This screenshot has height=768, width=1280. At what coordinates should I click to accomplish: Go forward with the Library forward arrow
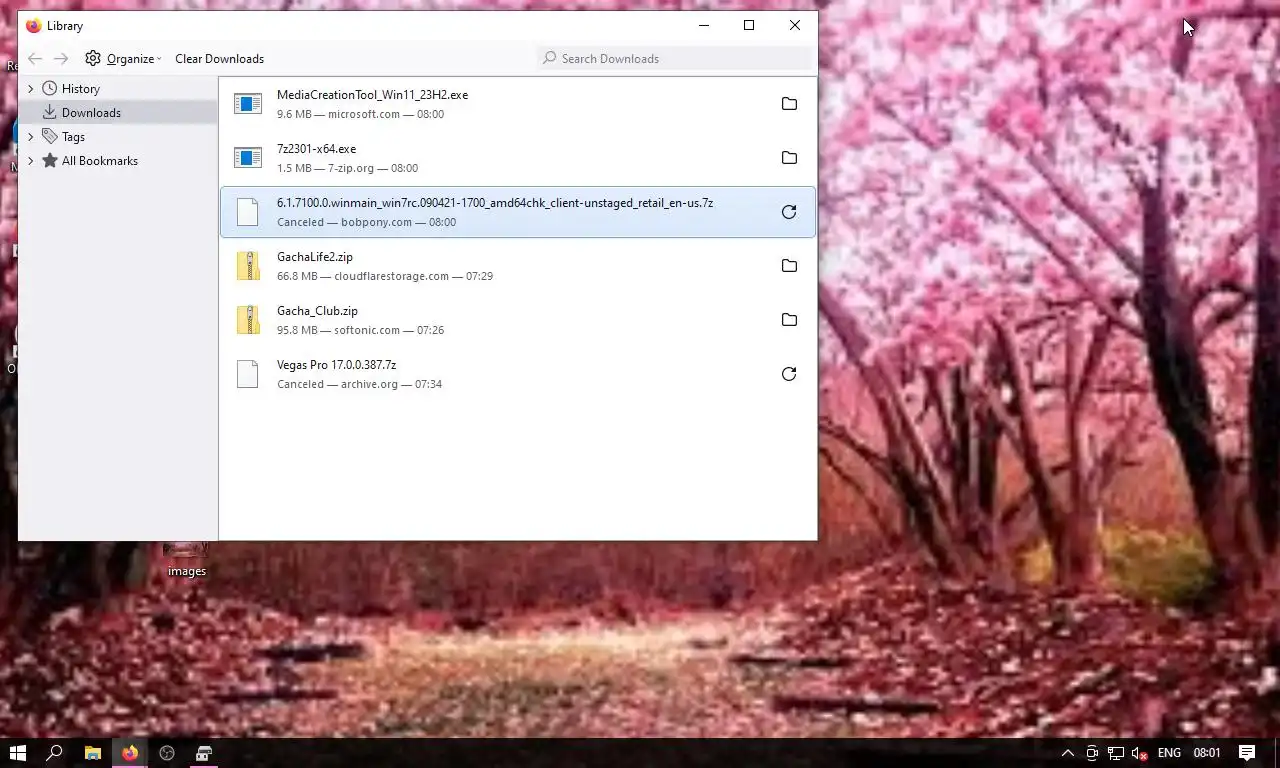61,59
